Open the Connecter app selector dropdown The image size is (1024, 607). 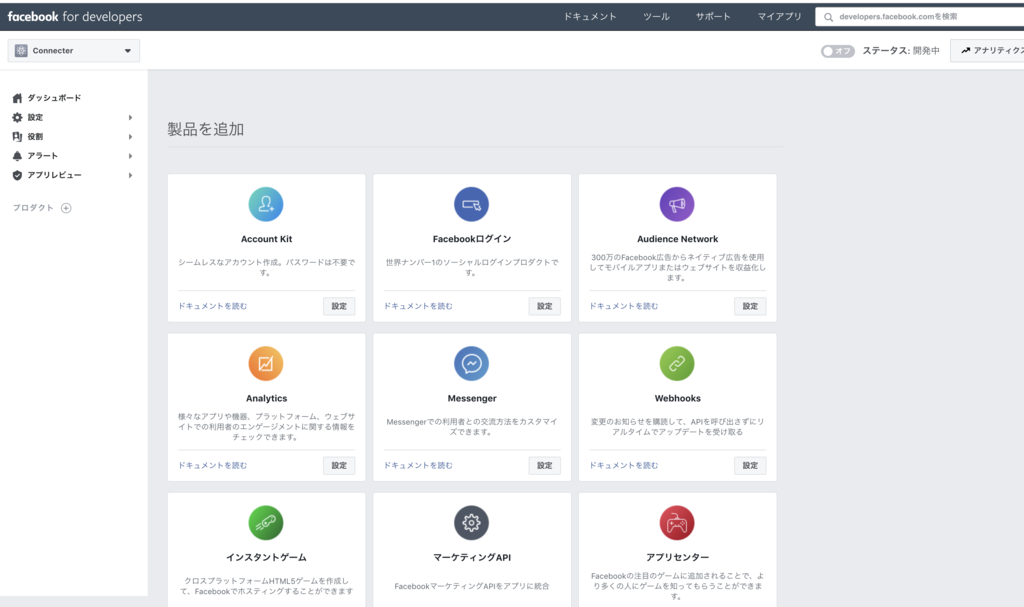[x=74, y=50]
